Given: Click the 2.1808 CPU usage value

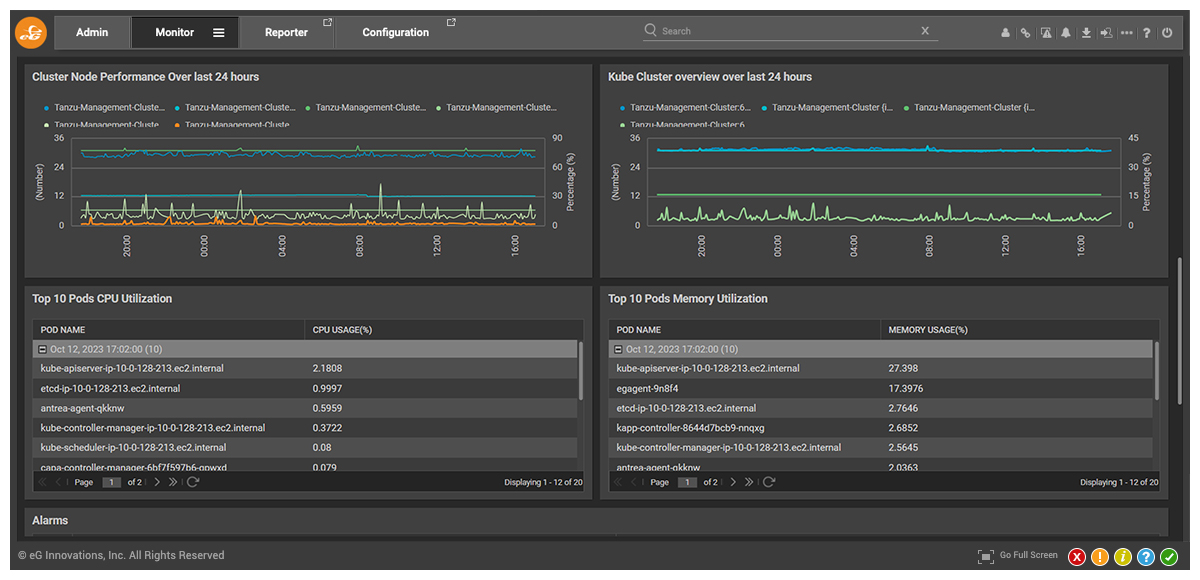Looking at the screenshot, I should (x=327, y=369).
